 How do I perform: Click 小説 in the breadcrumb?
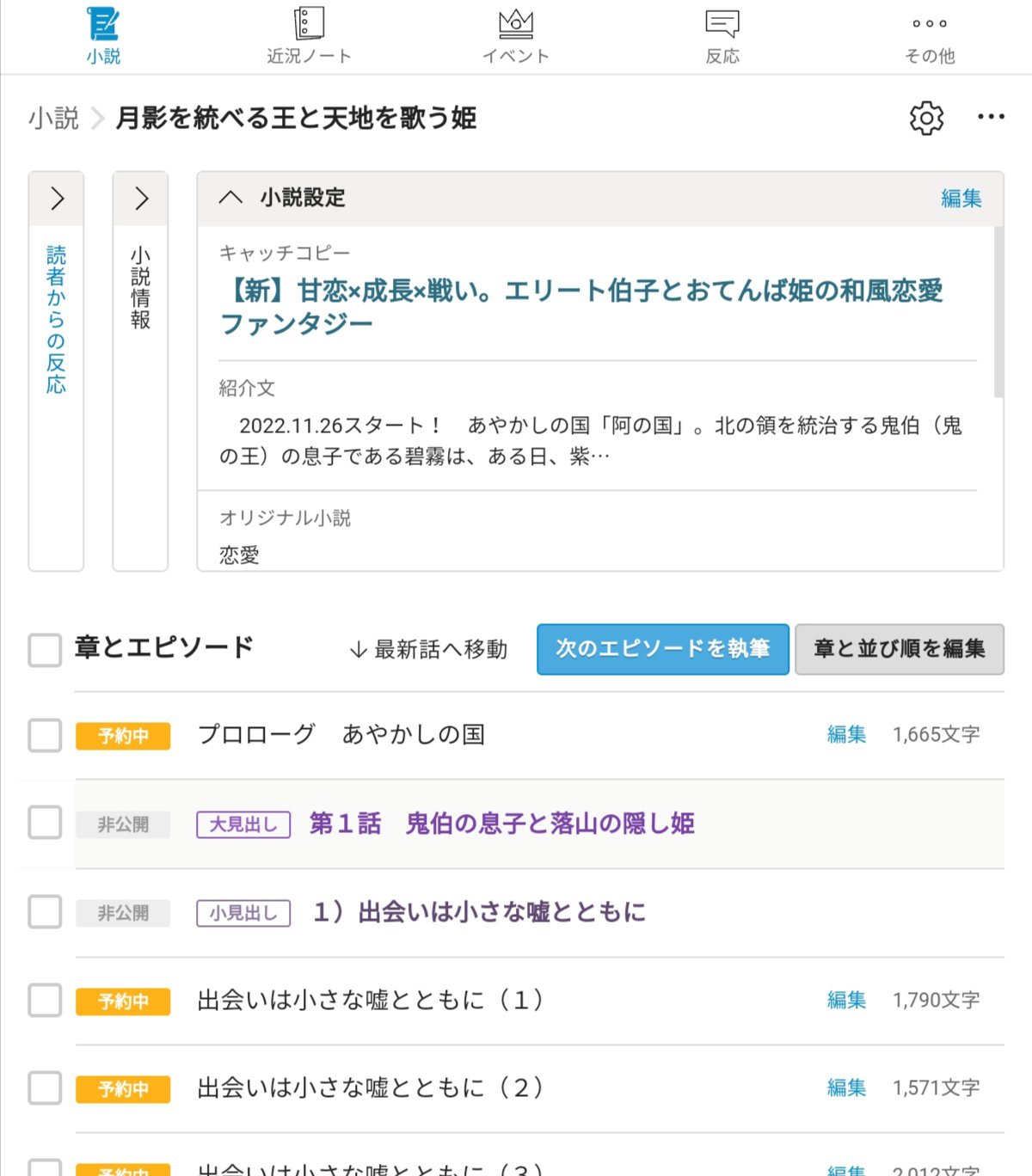[x=53, y=118]
